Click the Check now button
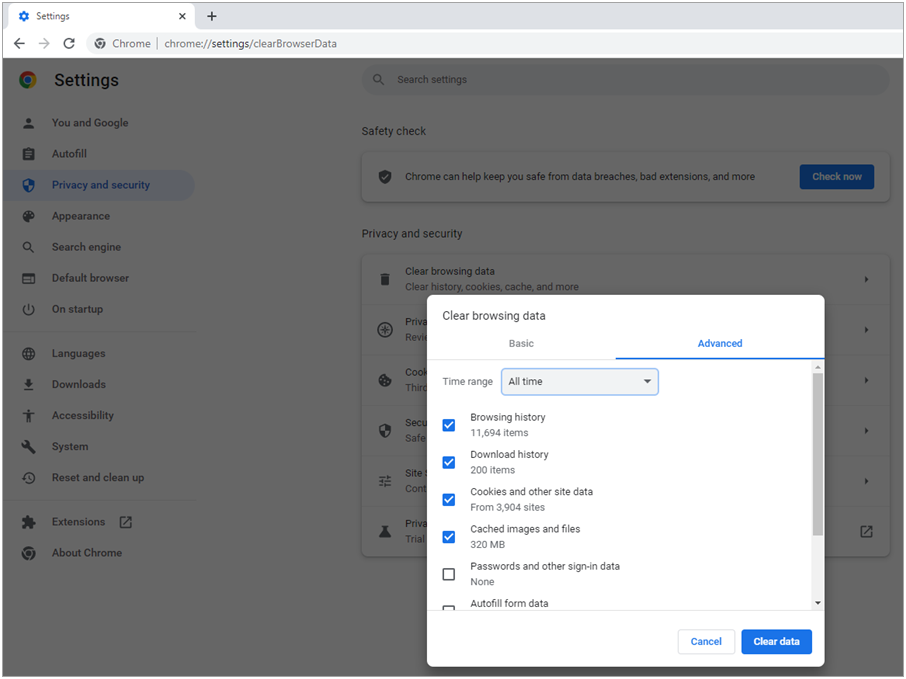 837,177
